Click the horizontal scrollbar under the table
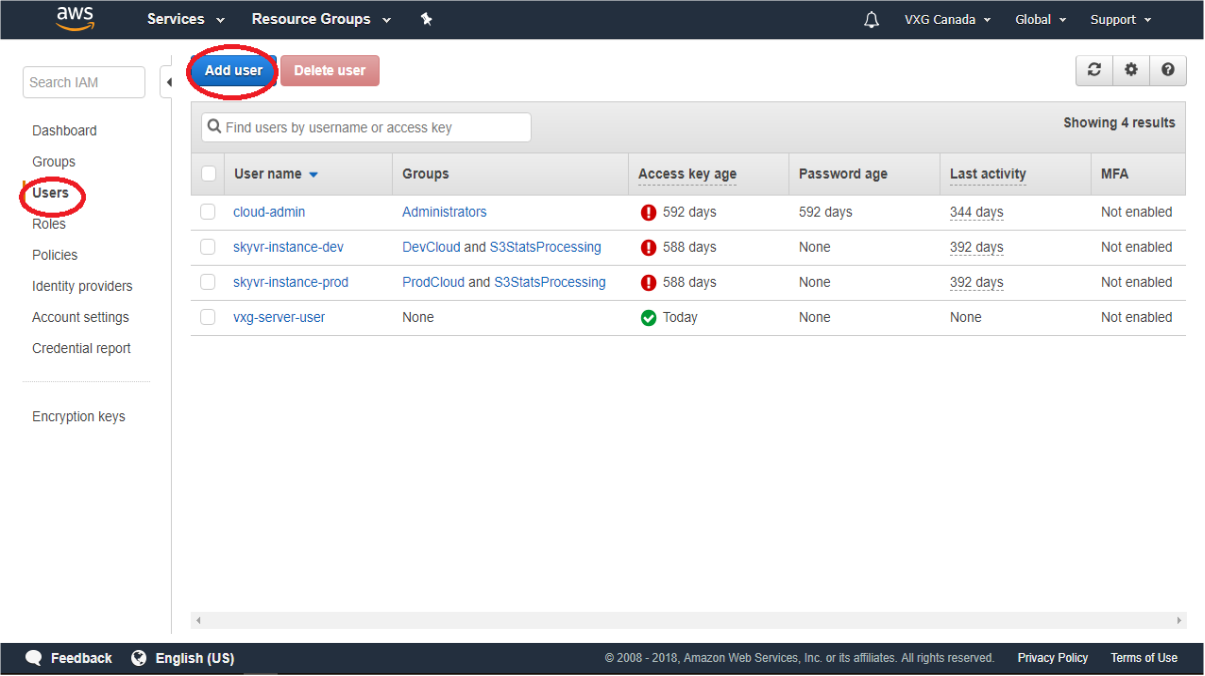The width and height of the screenshot is (1205, 676). [688, 620]
